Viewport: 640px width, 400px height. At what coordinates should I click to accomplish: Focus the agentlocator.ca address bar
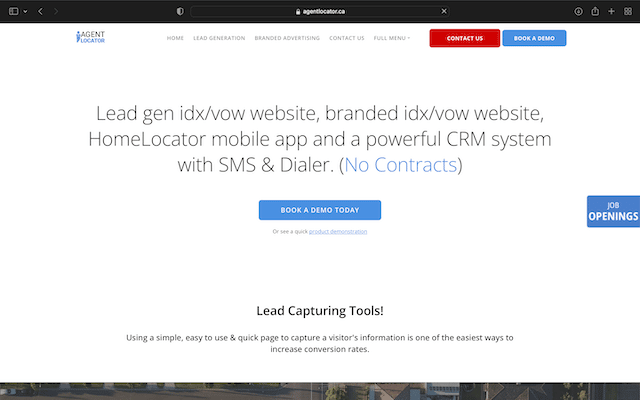pyautogui.click(x=320, y=11)
